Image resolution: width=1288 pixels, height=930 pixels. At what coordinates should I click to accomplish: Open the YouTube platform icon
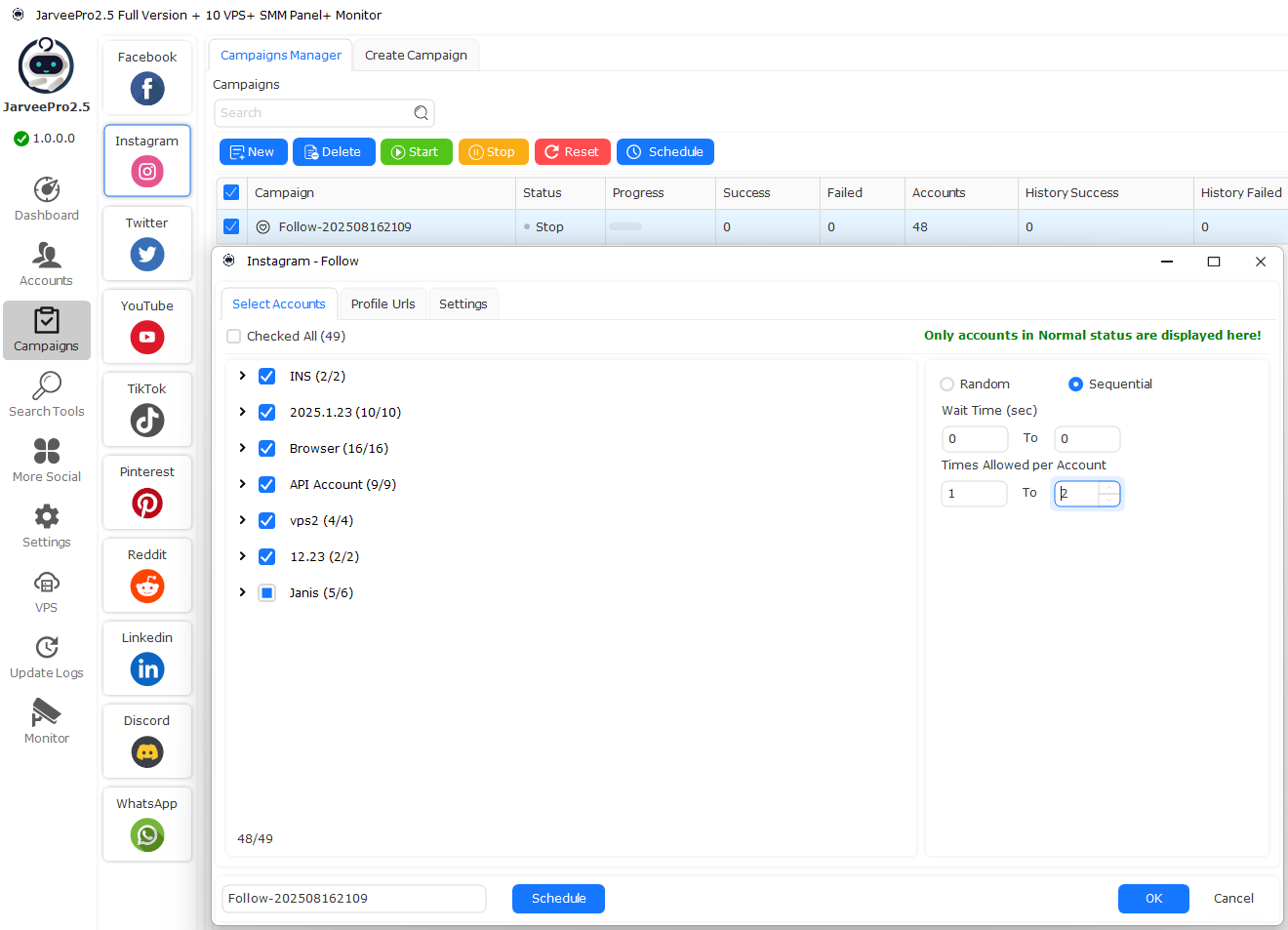coord(147,338)
